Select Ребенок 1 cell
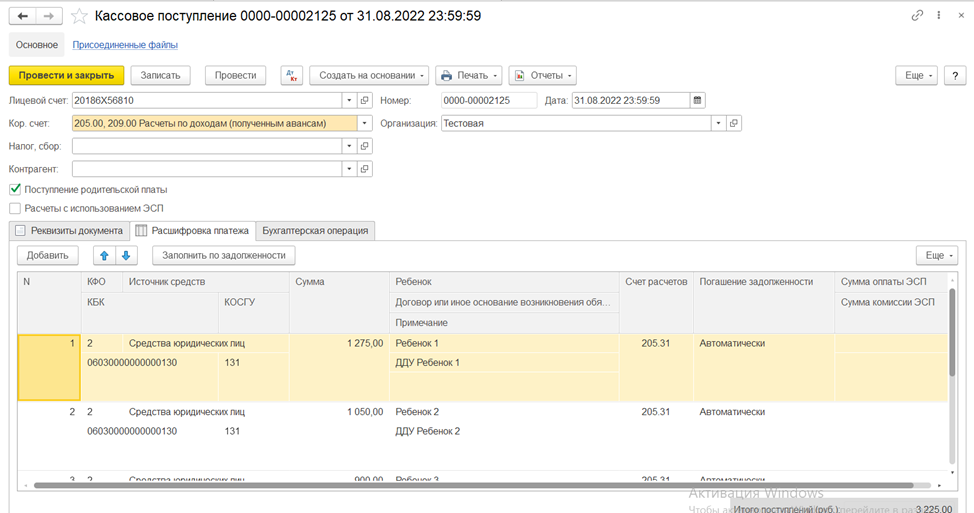Viewport: 974px width, 513px height. click(x=504, y=343)
